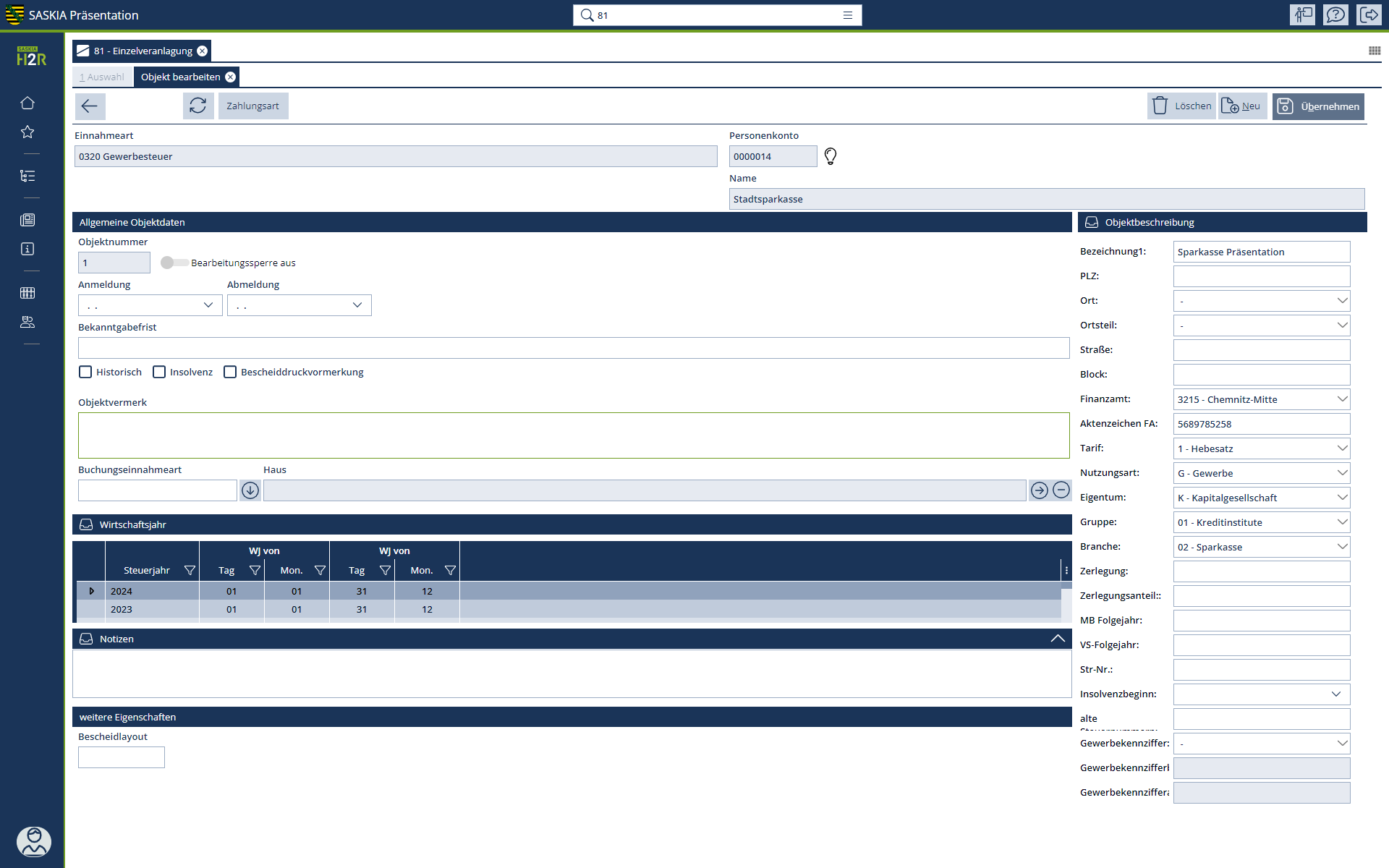
Task: Select the 81 - Einzelveranlagung tab
Action: point(143,51)
